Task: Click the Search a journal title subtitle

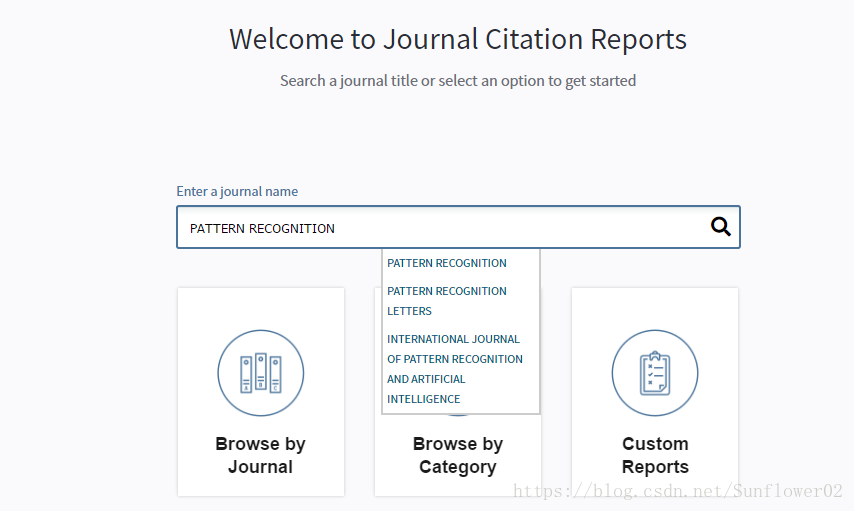Action: 458,81
